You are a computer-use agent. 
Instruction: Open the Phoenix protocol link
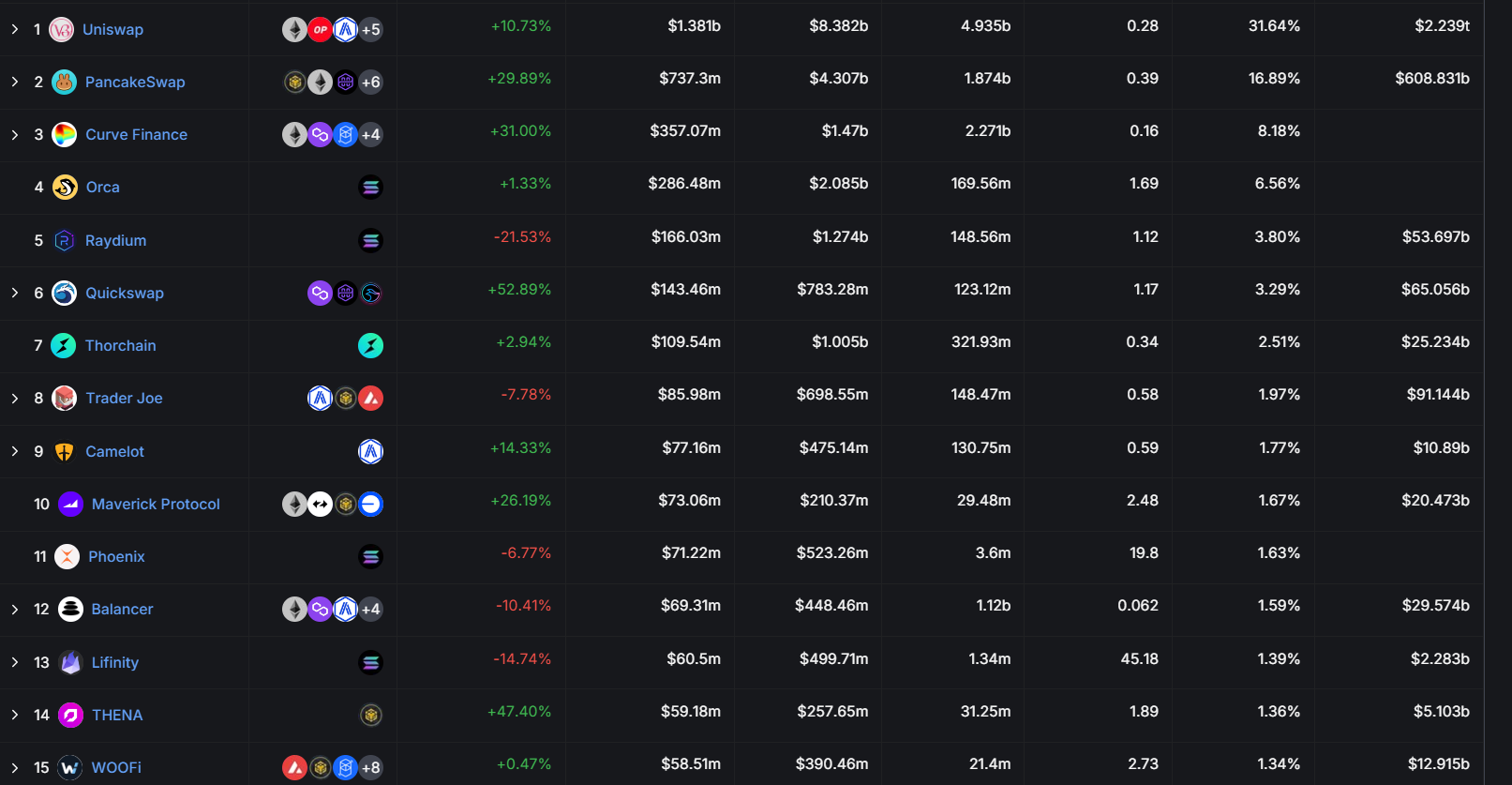[115, 556]
